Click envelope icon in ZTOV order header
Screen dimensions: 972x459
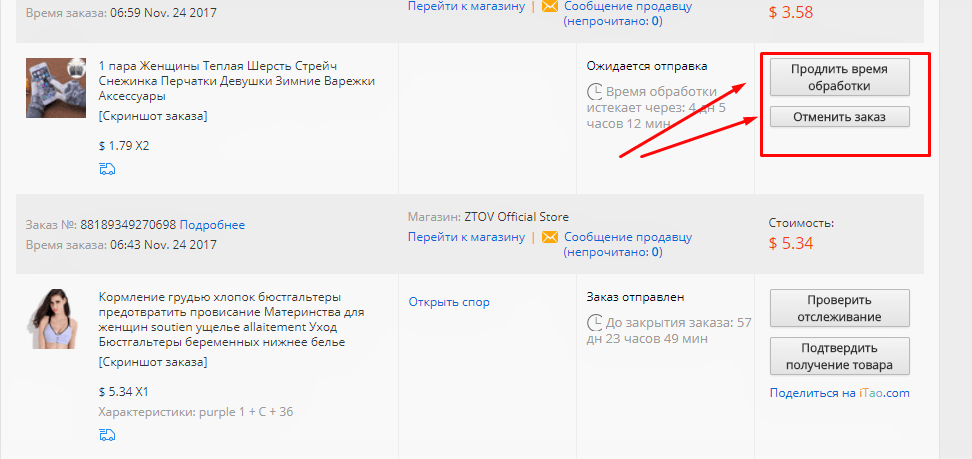tap(549, 237)
